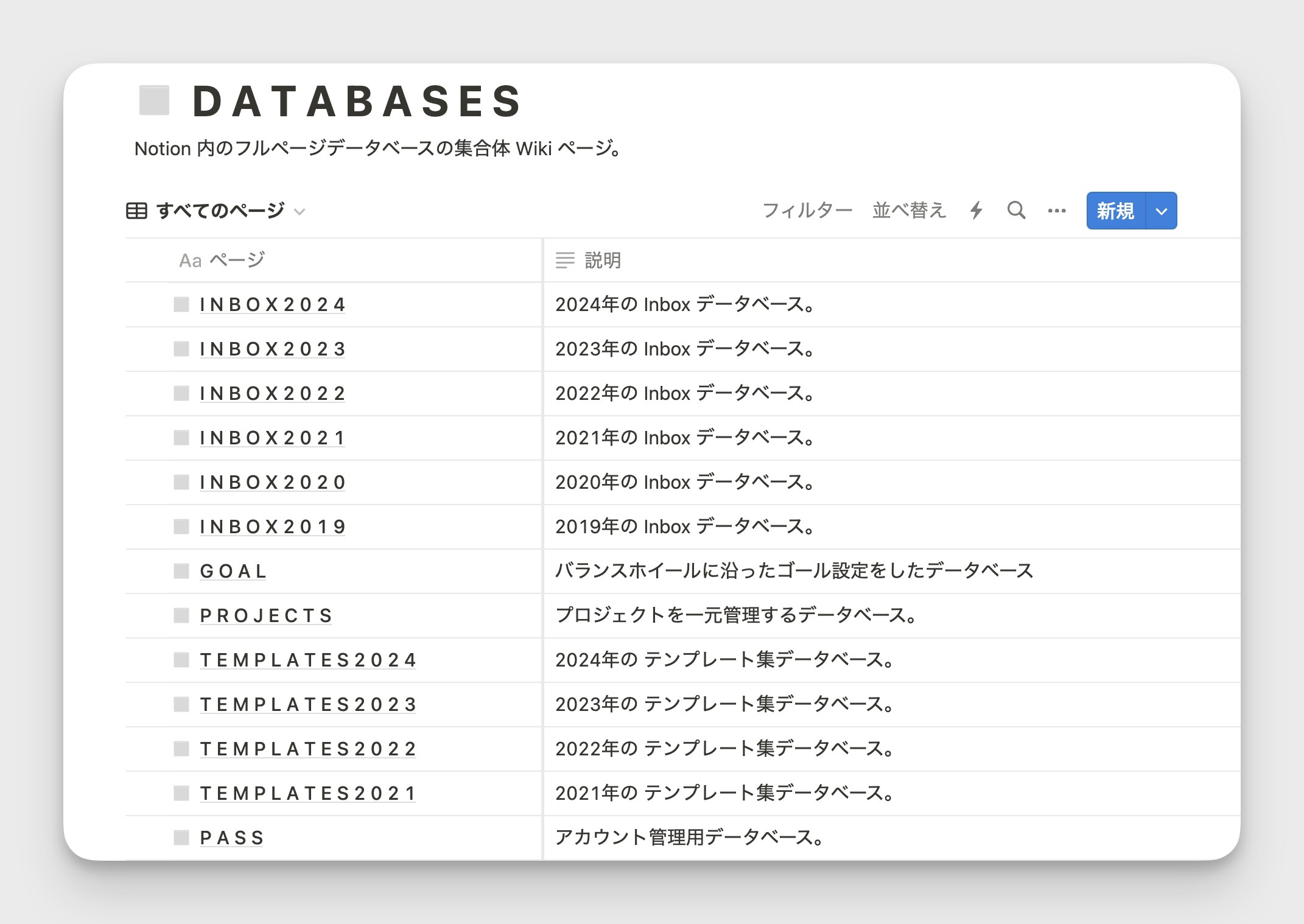Select cell '2019年の Inbox データベース。'
The height and width of the screenshot is (924, 1304).
(892, 527)
